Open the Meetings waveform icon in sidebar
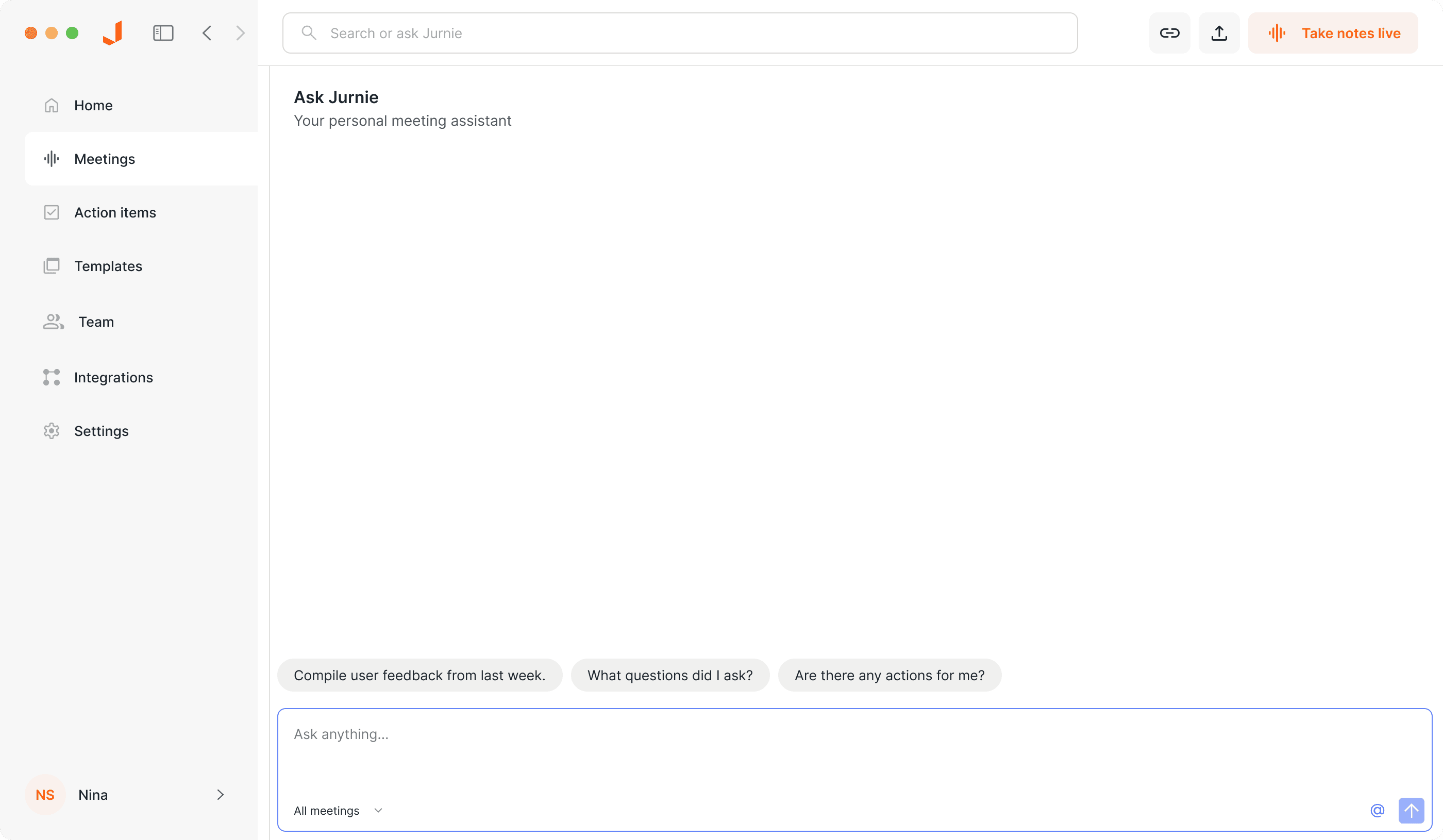Screen dimensions: 1443x840 coord(52,159)
